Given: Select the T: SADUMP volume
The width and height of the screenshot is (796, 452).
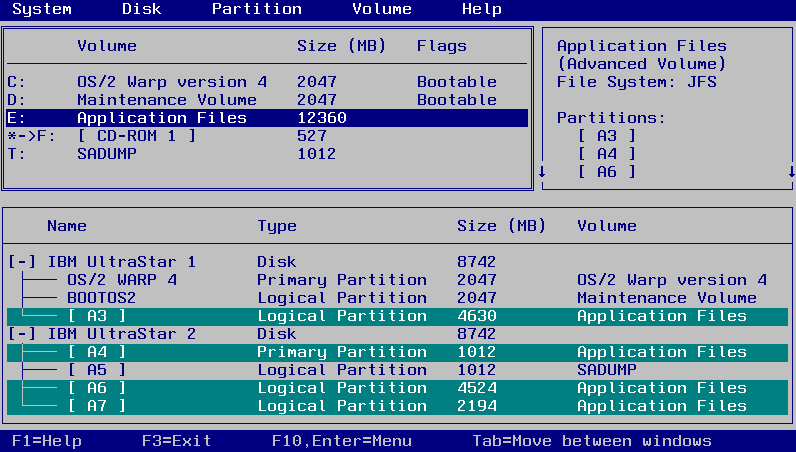Looking at the screenshot, I should (x=267, y=154).
